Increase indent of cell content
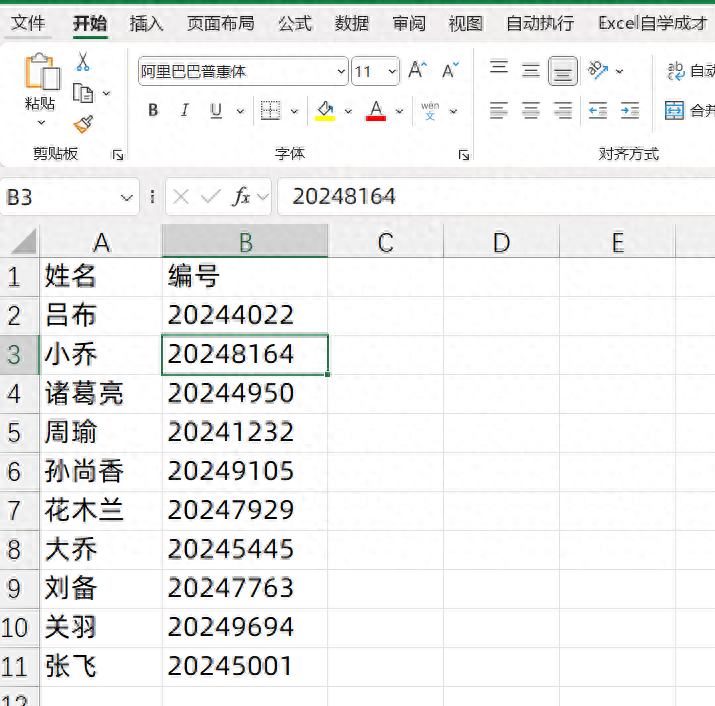715x706 pixels. [630, 110]
